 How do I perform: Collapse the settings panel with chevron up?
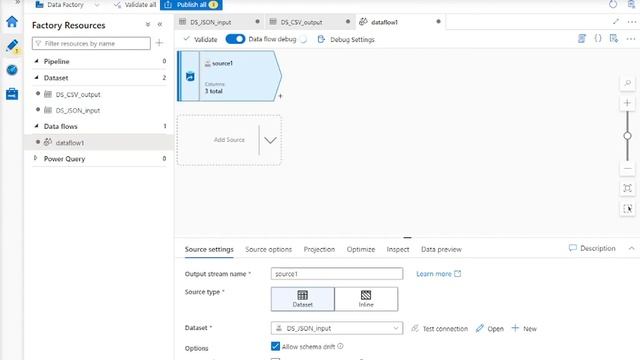pyautogui.click(x=631, y=248)
